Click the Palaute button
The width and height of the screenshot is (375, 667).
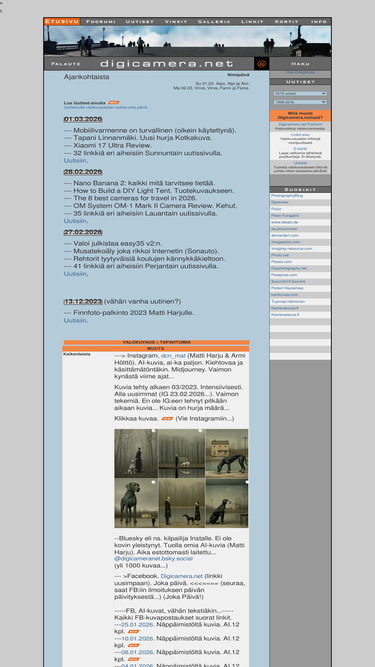tap(65, 64)
